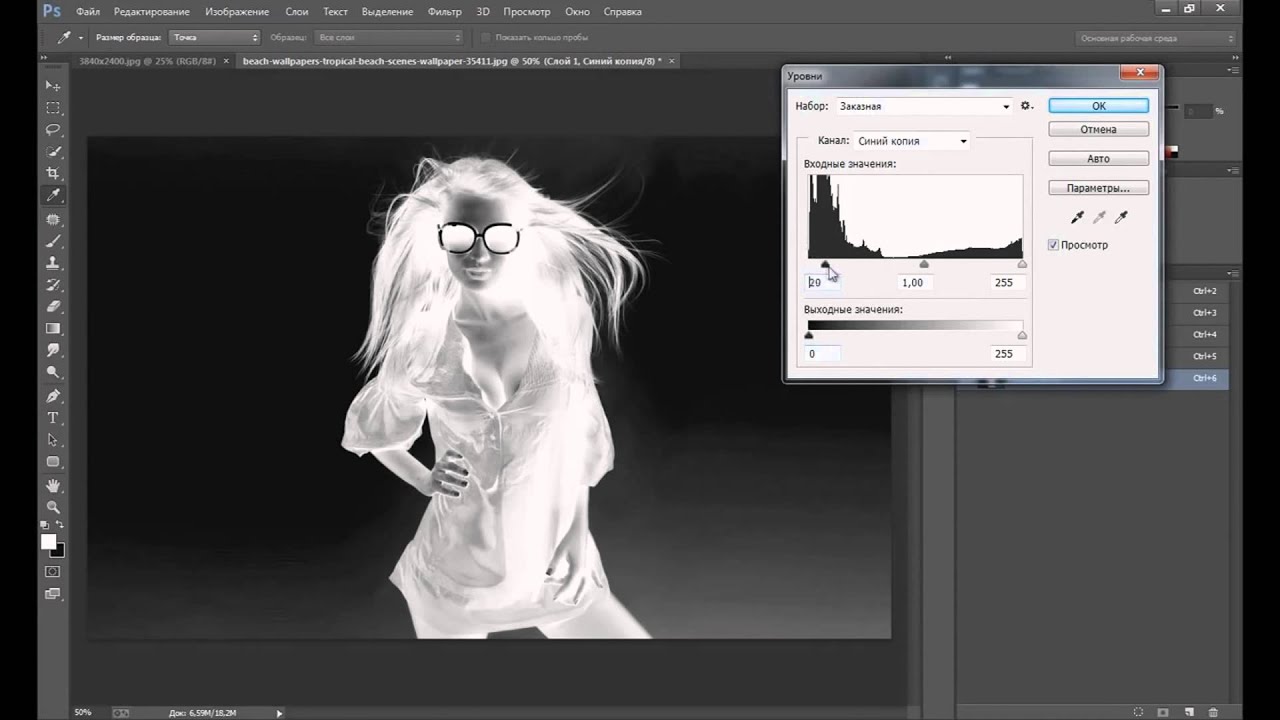The image size is (1280, 720).
Task: Select the Rectangular Marquee tool
Action: (x=53, y=108)
